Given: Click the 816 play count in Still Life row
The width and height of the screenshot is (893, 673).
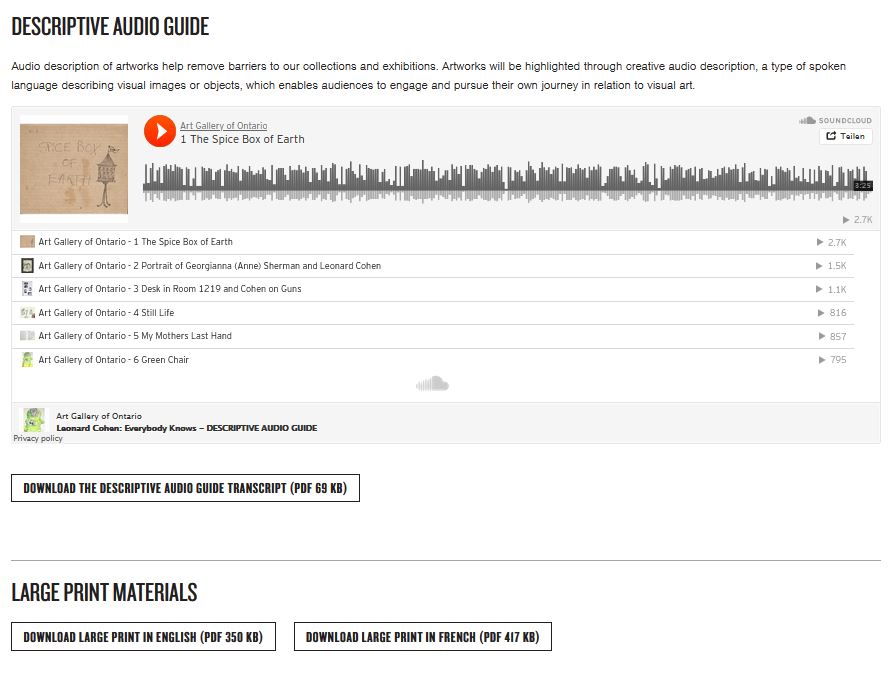Looking at the screenshot, I should pos(832,313).
